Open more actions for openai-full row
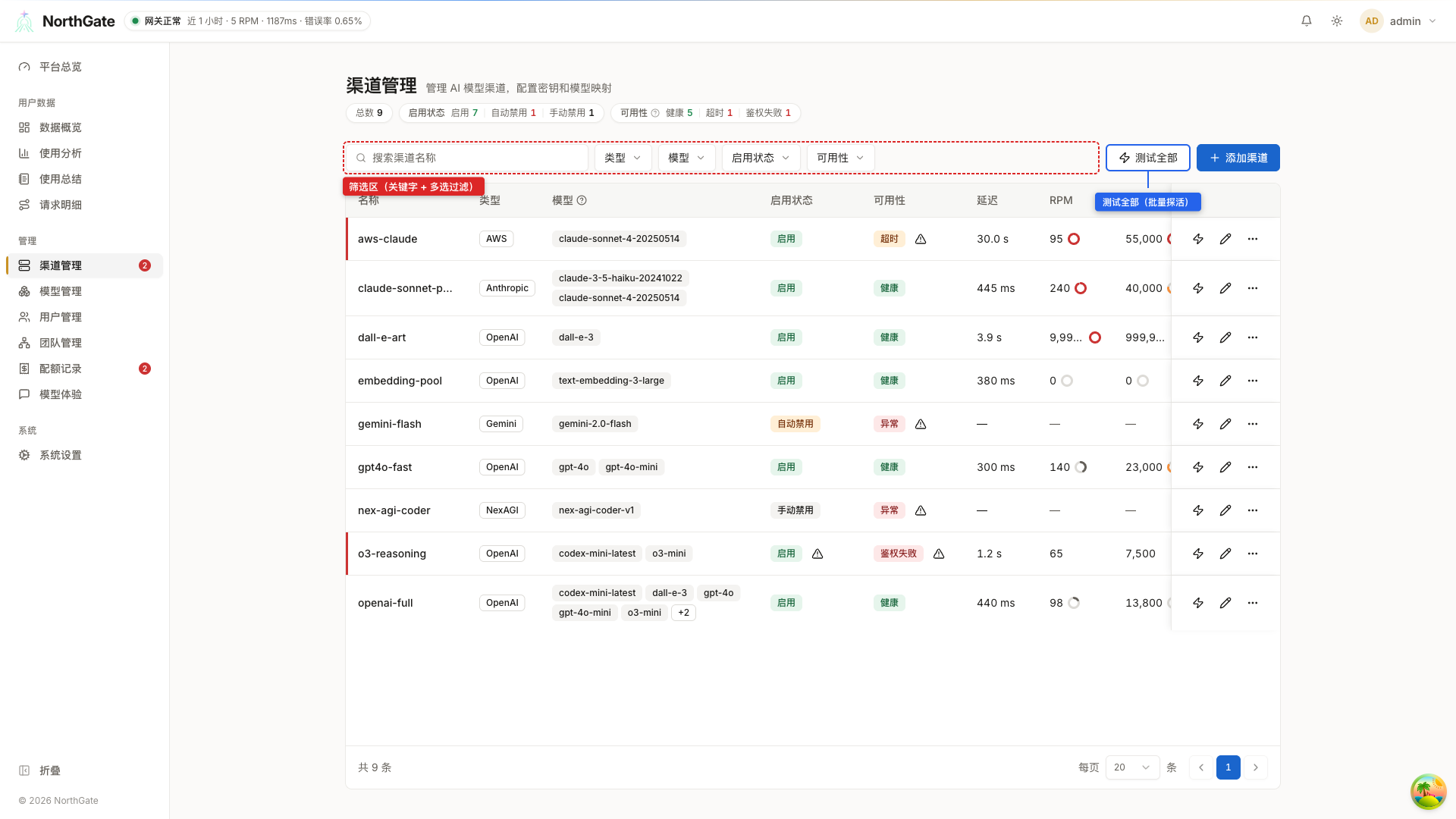Image resolution: width=1456 pixels, height=819 pixels. coord(1253,603)
